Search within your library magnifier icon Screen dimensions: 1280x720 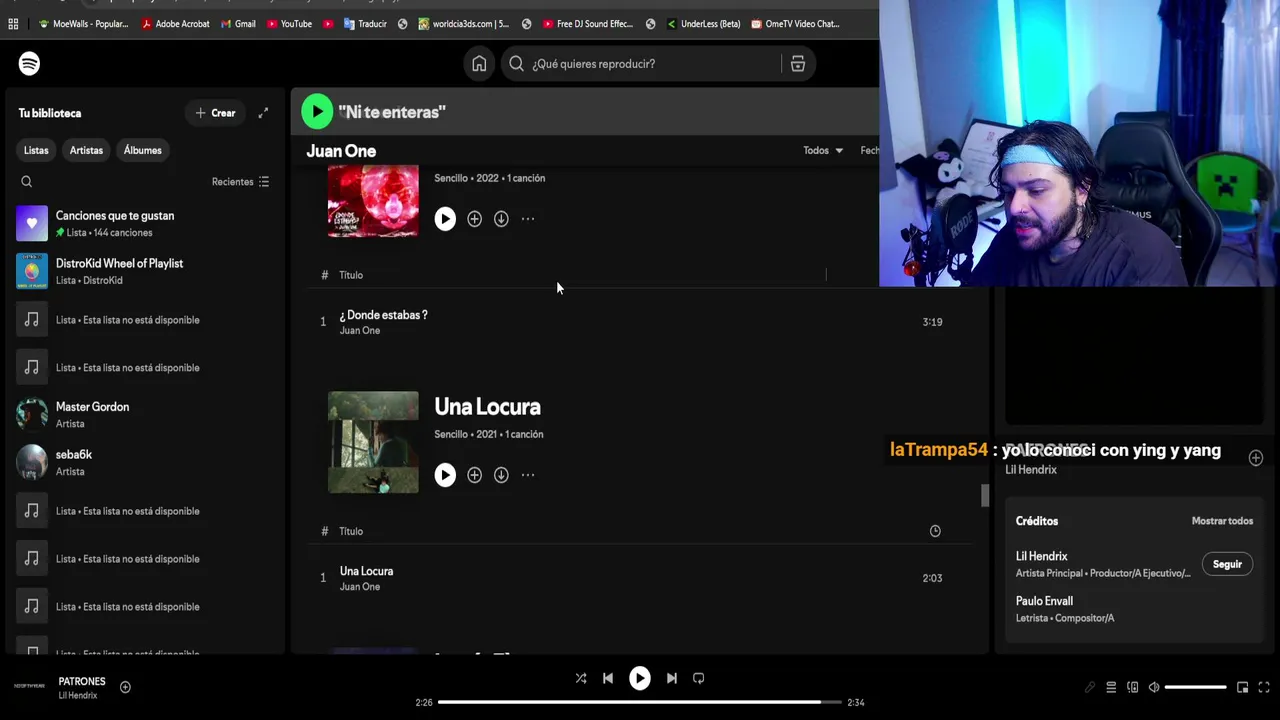point(27,182)
